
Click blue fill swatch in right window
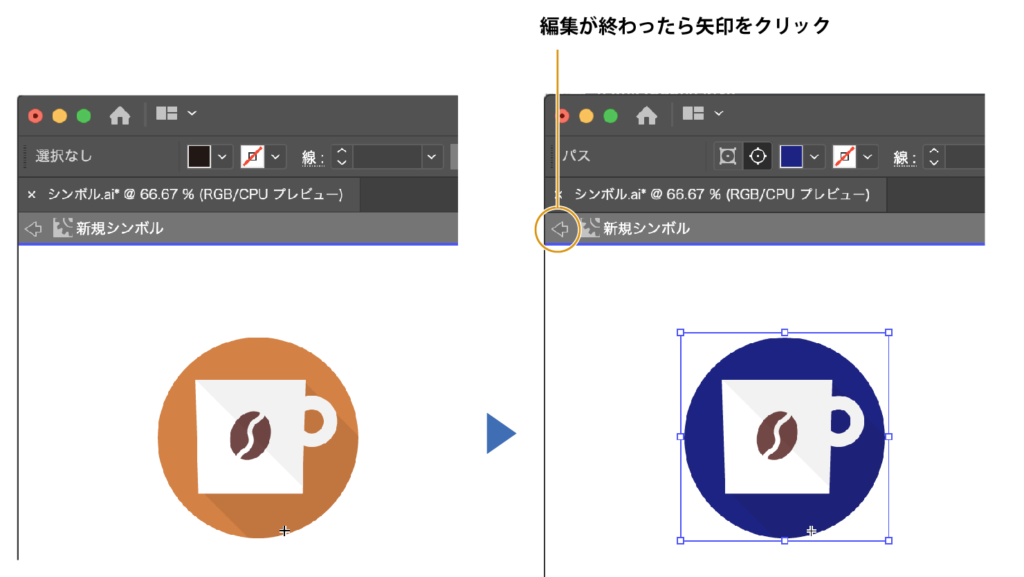pos(791,157)
